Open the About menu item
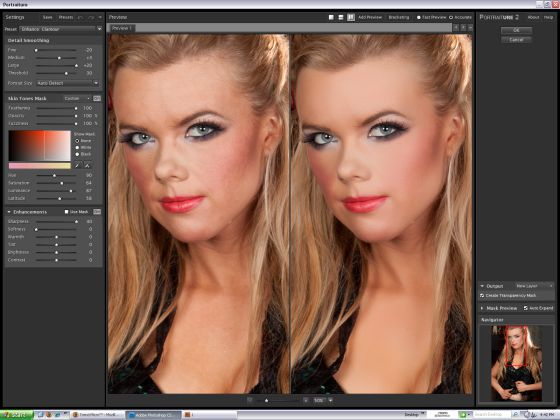 (x=533, y=17)
